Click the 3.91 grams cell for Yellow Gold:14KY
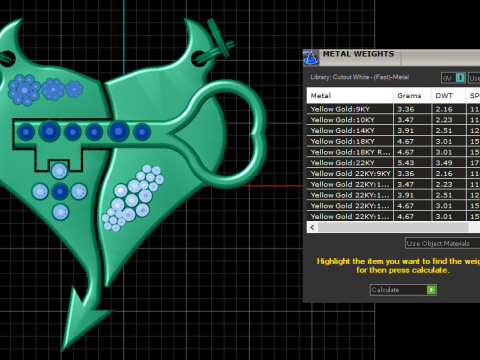480x360 pixels. pos(412,130)
